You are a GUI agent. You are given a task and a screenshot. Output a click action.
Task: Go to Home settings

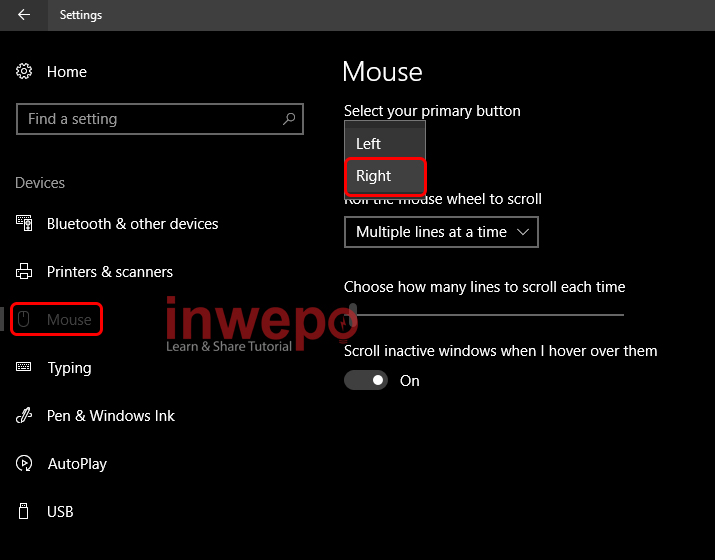(x=66, y=72)
